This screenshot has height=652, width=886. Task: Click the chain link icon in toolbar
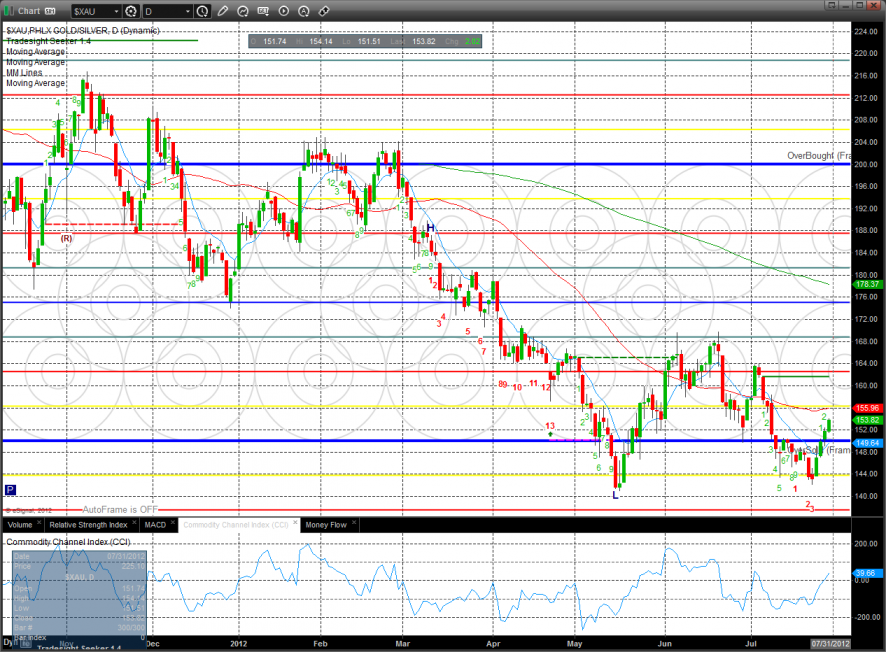point(325,11)
